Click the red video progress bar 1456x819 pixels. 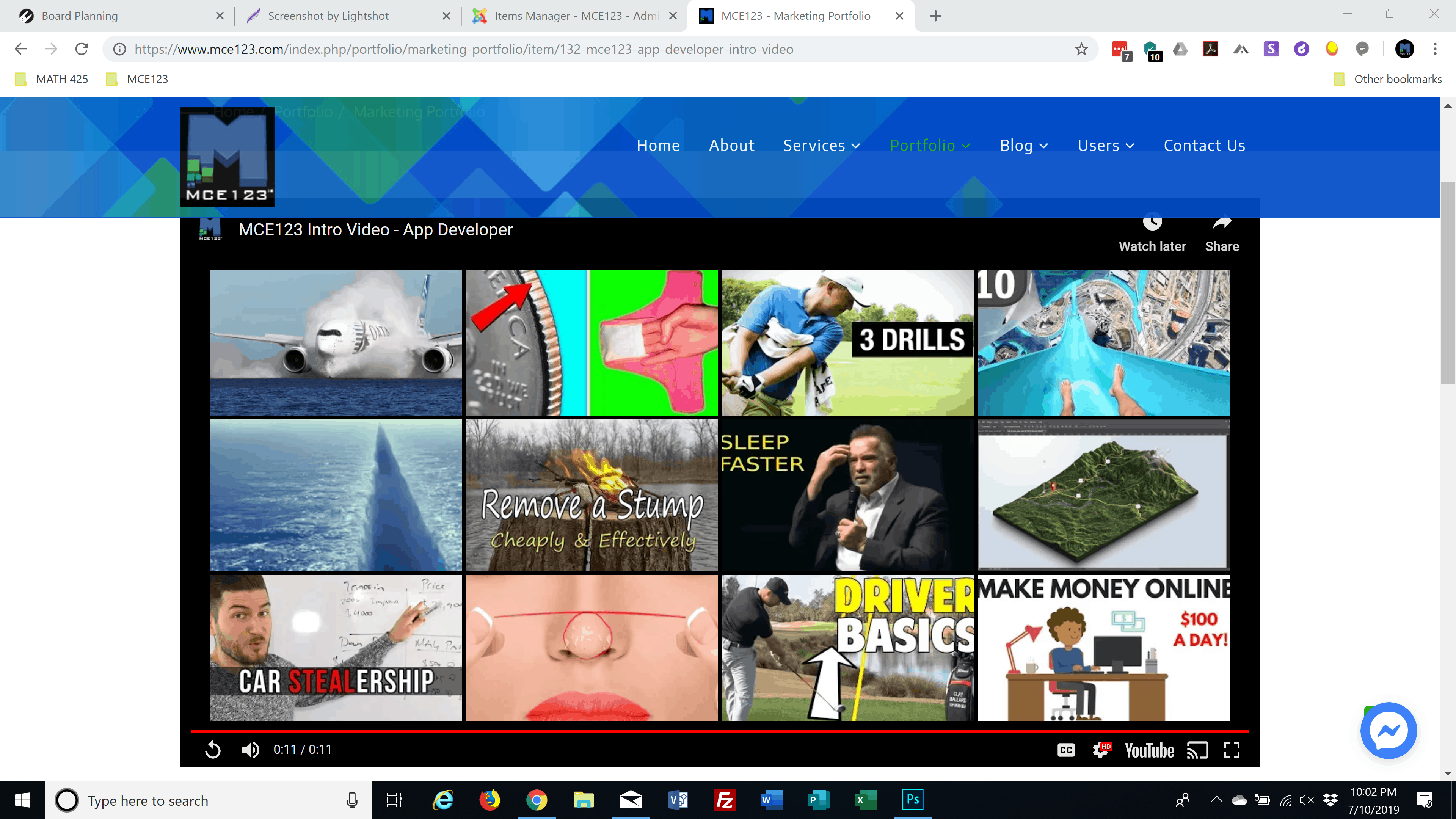pos(720,731)
